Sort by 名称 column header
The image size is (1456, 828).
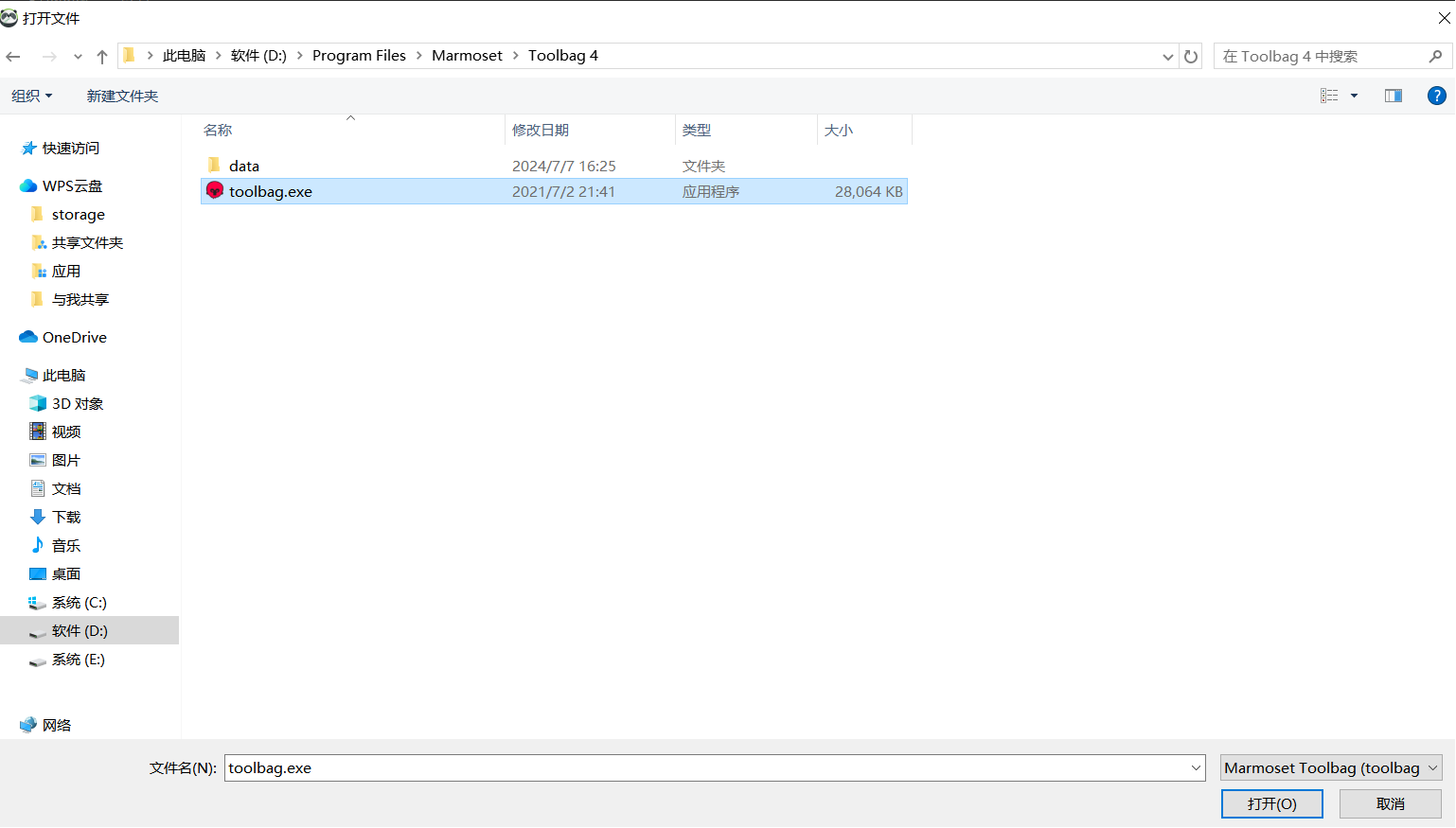click(352, 130)
